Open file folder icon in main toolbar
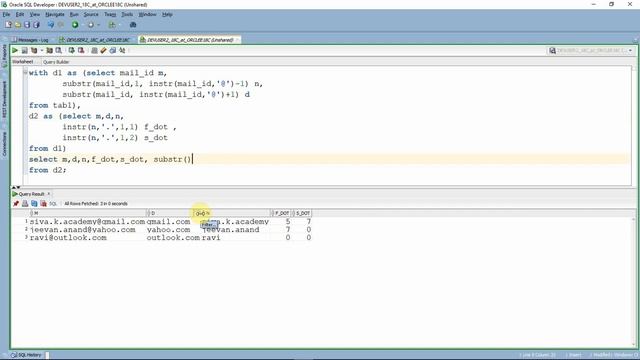The height and width of the screenshot is (360, 640). tap(18, 25)
